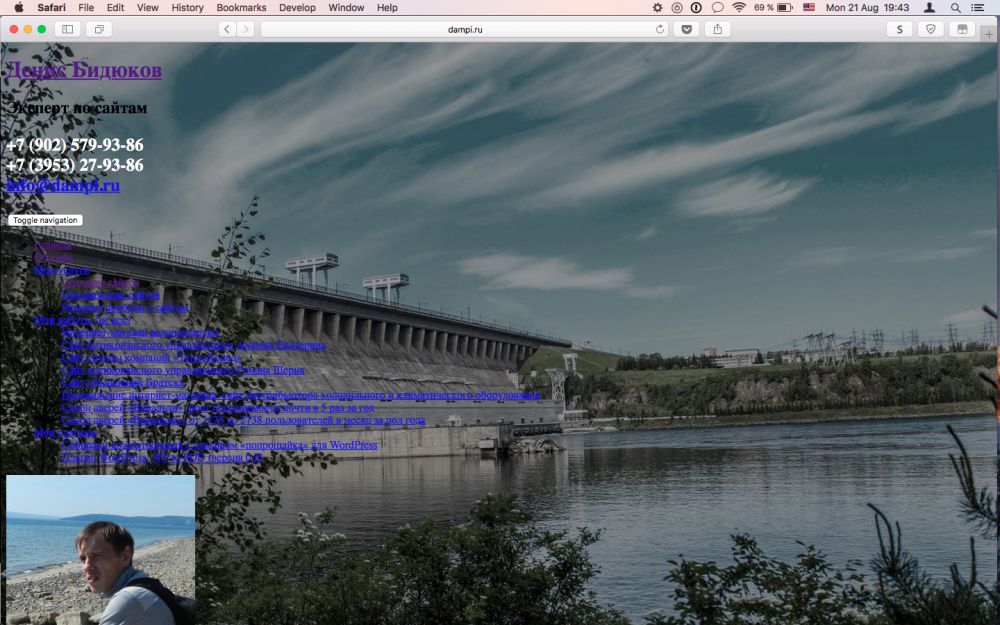
Task: Reload the dampi.ru page
Action: click(x=659, y=29)
